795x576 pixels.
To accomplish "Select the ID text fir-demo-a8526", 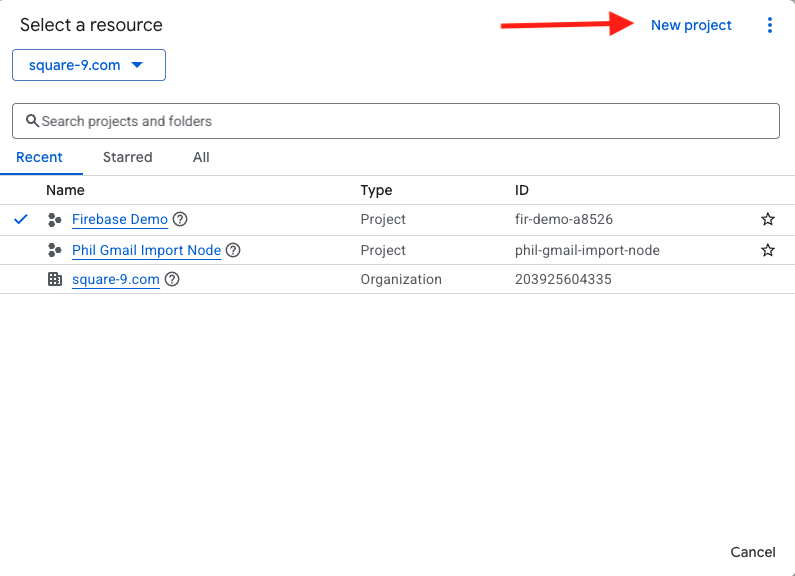I will [564, 219].
